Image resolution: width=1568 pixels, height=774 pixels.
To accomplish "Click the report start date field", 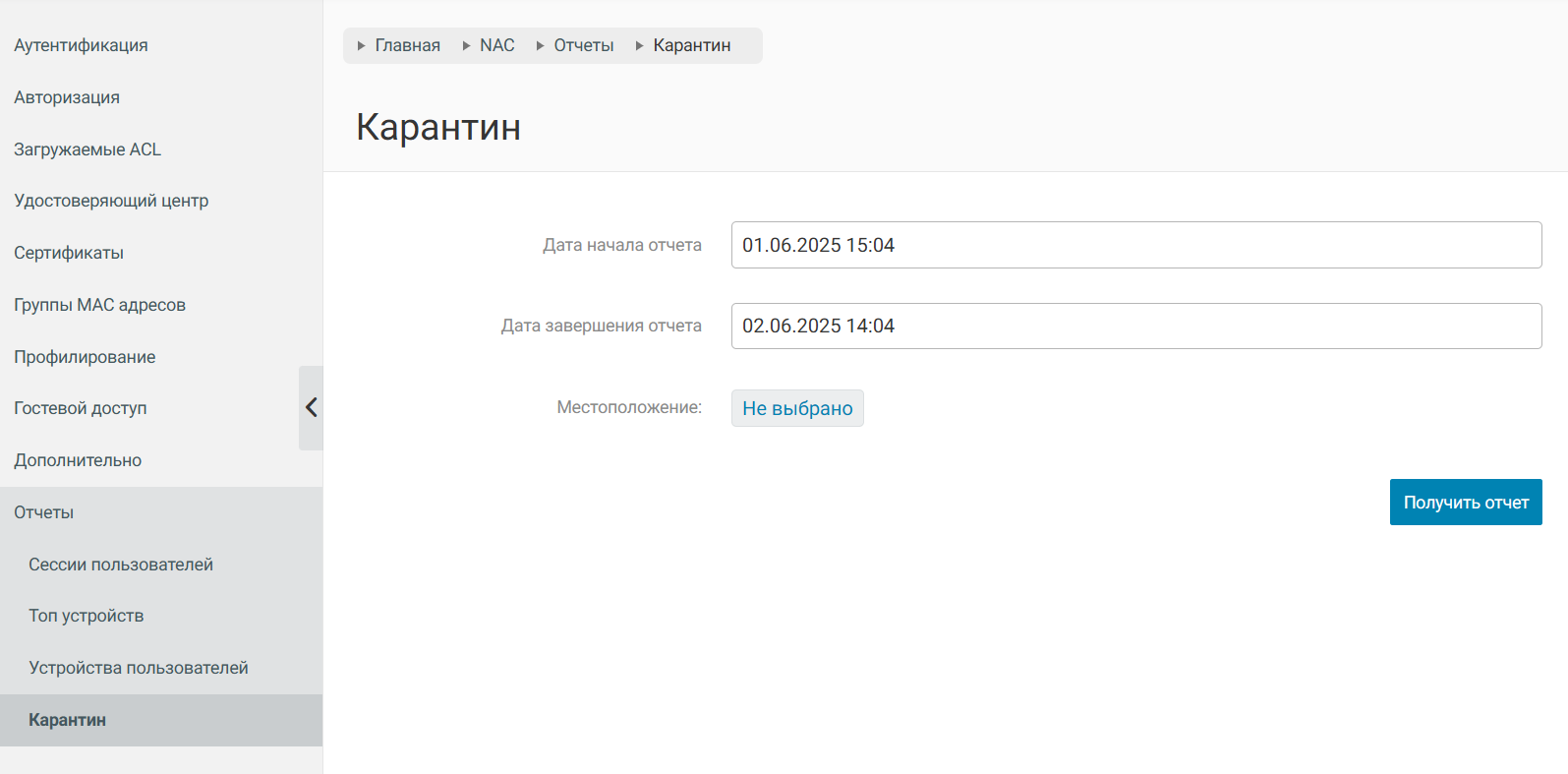I will (1135, 245).
